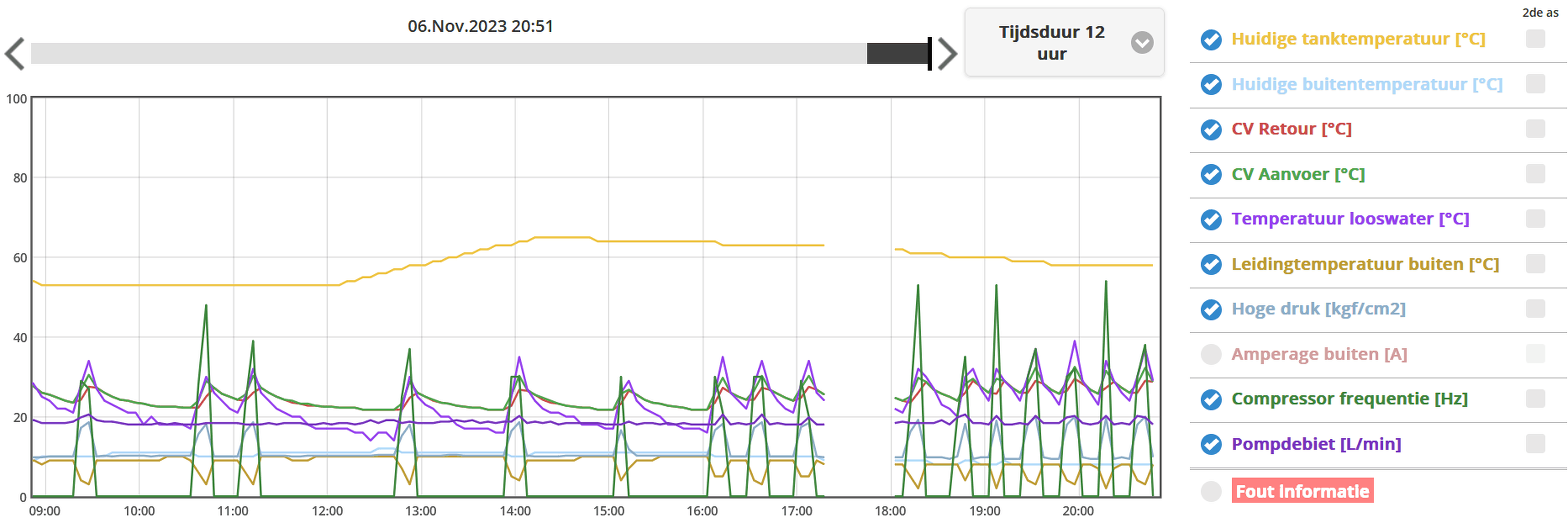This screenshot has width=1568, height=523.
Task: Click the Compressor frequentie [Hz] label
Action: tap(1350, 399)
